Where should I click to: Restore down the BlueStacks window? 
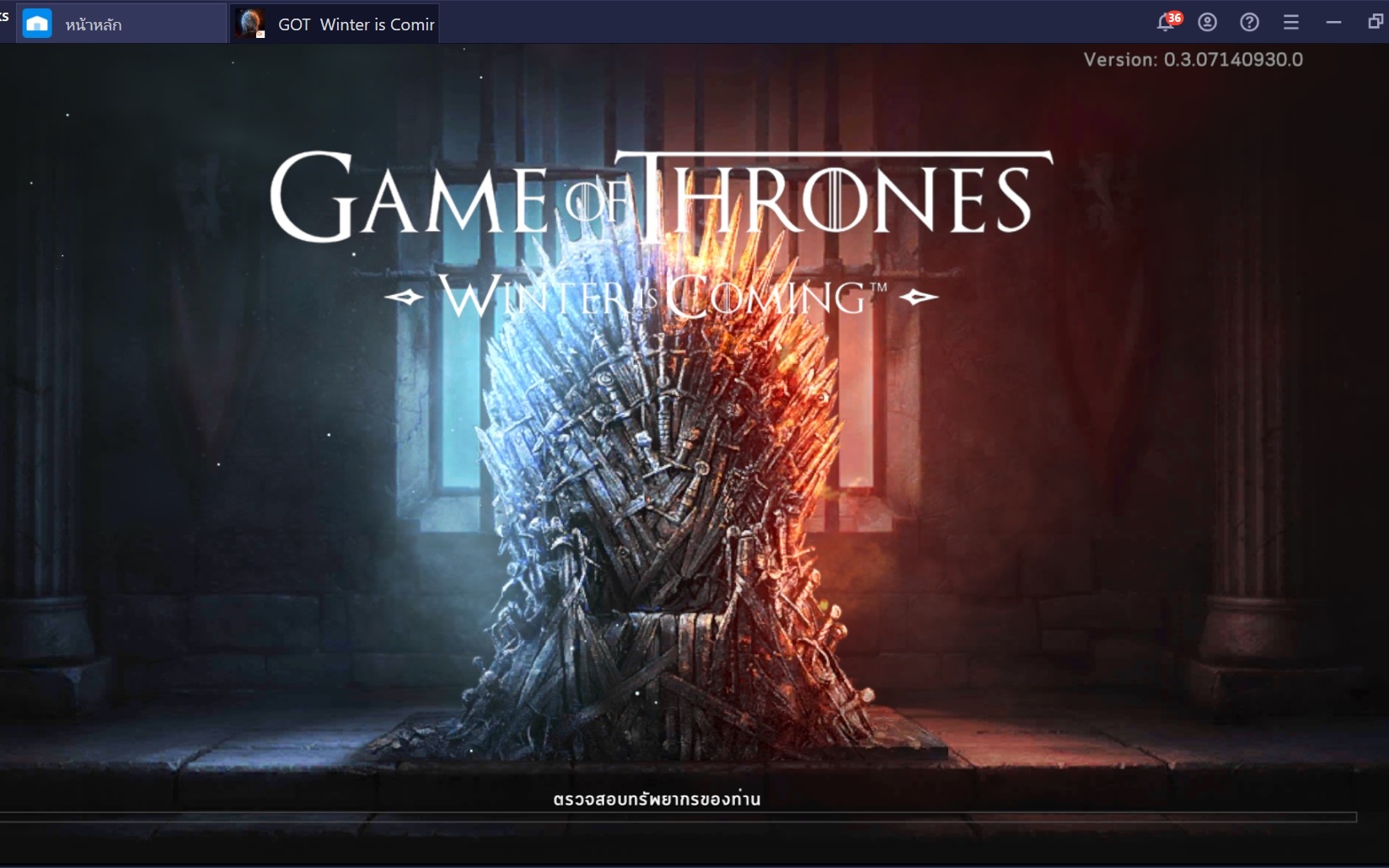point(1375,22)
